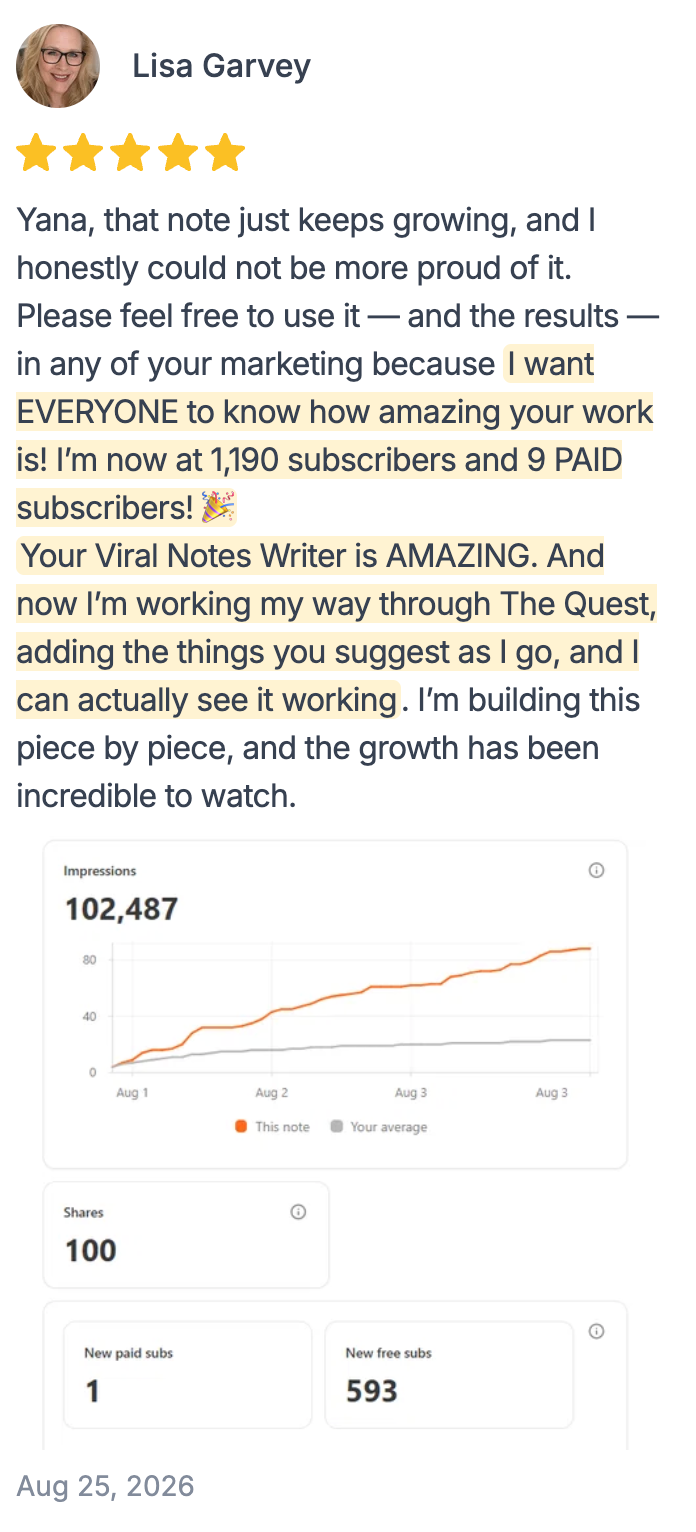696x1532 pixels.
Task: Click the Aug 1 axis label
Action: [132, 1093]
